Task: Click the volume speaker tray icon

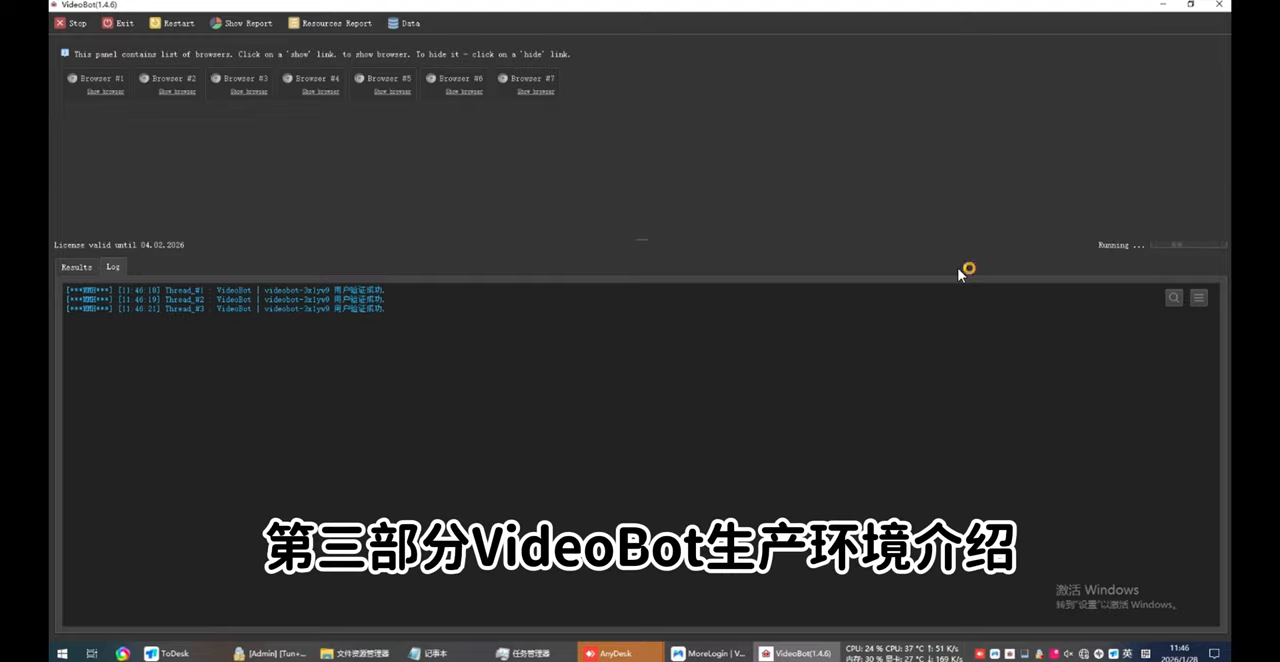Action: pyautogui.click(x=1068, y=654)
